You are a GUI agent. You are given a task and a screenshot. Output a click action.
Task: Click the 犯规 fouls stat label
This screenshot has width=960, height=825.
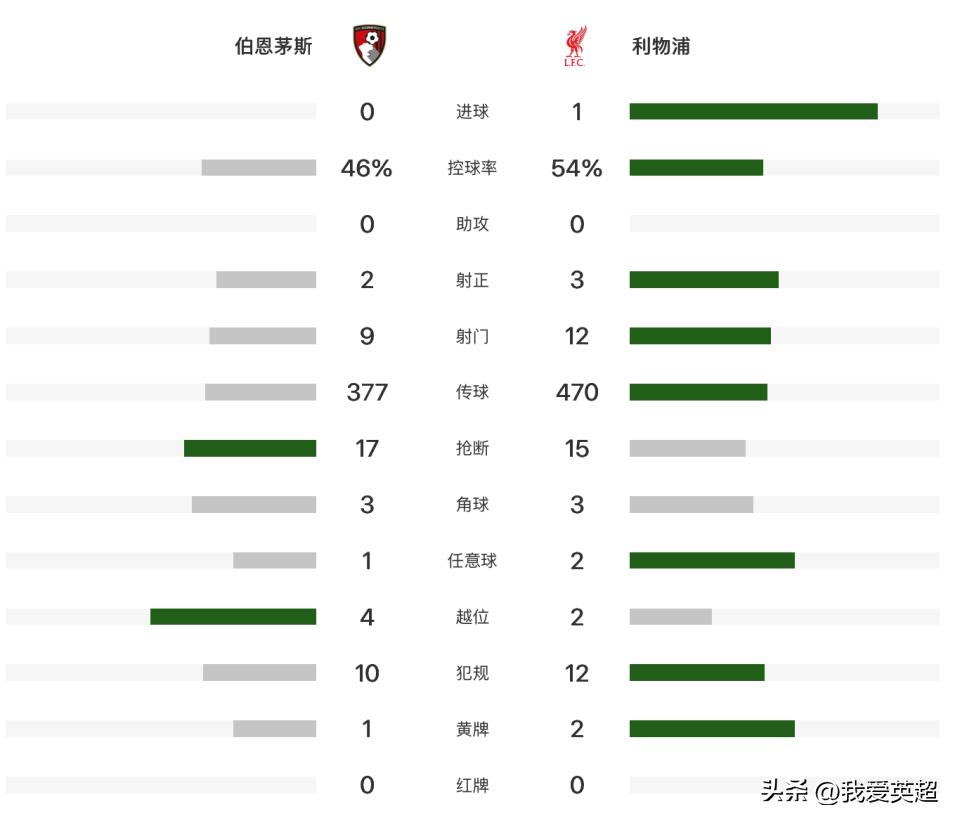472,673
